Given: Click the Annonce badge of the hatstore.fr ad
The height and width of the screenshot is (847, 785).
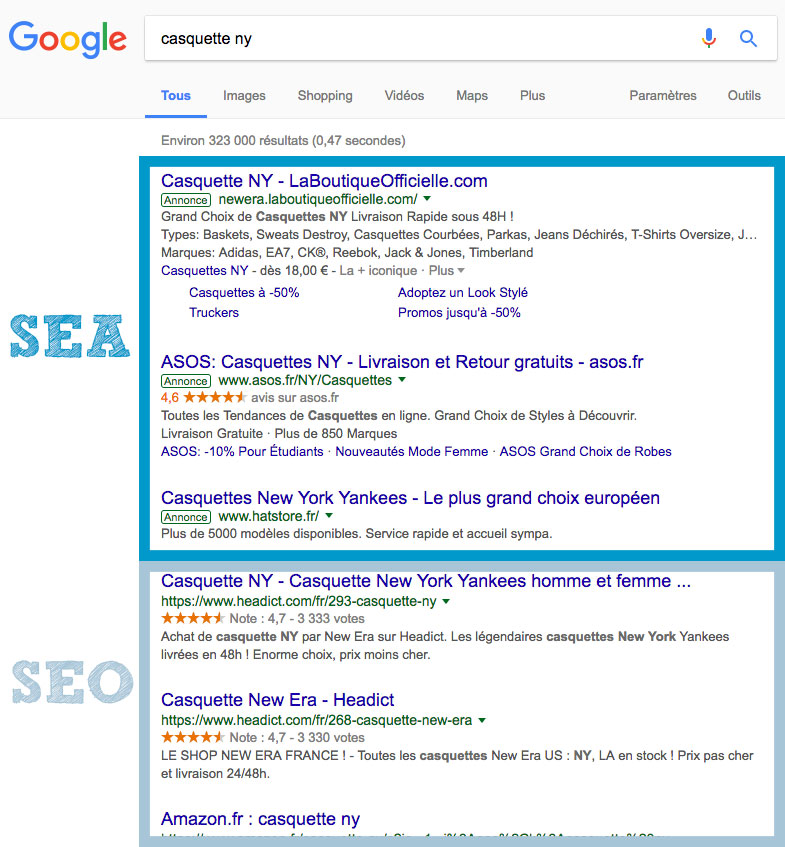Looking at the screenshot, I should 186,517.
